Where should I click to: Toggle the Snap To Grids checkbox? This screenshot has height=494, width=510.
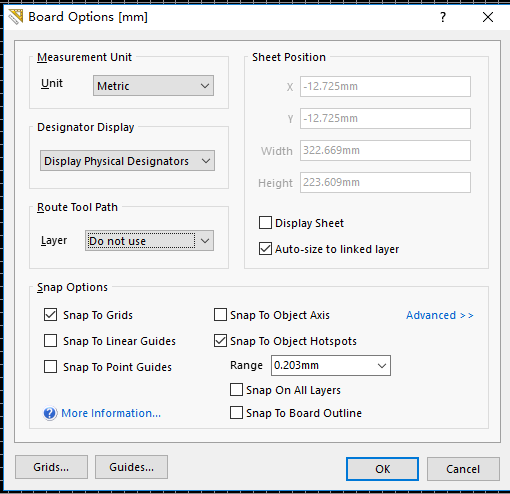coord(50,315)
